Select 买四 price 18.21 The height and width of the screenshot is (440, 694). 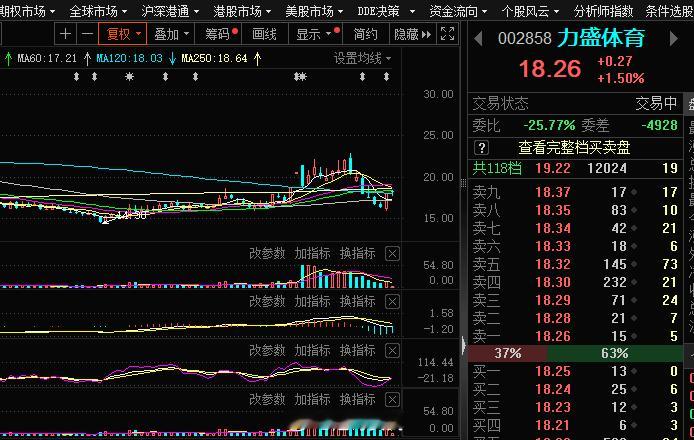pyautogui.click(x=553, y=425)
